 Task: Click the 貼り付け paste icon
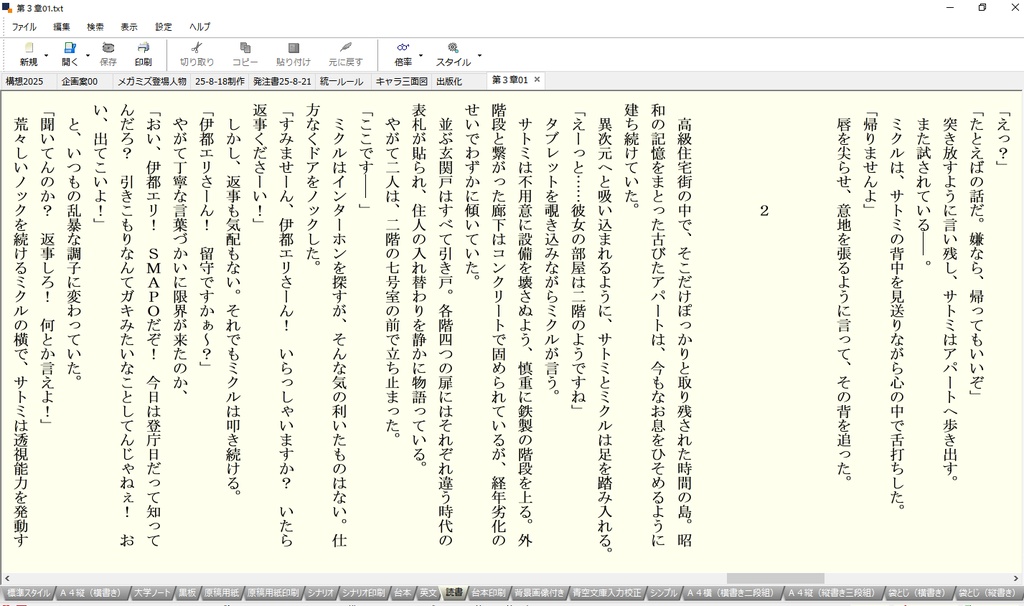pos(293,48)
